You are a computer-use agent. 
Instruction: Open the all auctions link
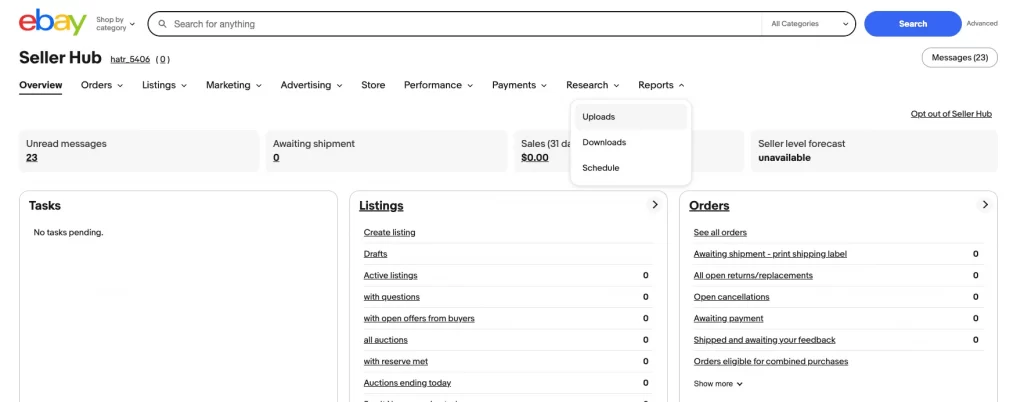pyautogui.click(x=385, y=340)
